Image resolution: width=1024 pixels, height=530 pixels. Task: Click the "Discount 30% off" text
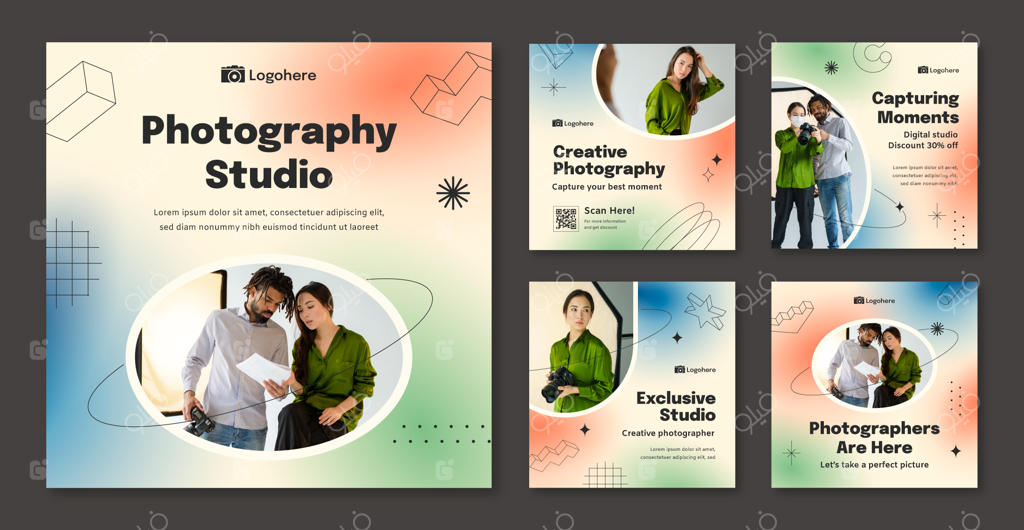pos(922,146)
